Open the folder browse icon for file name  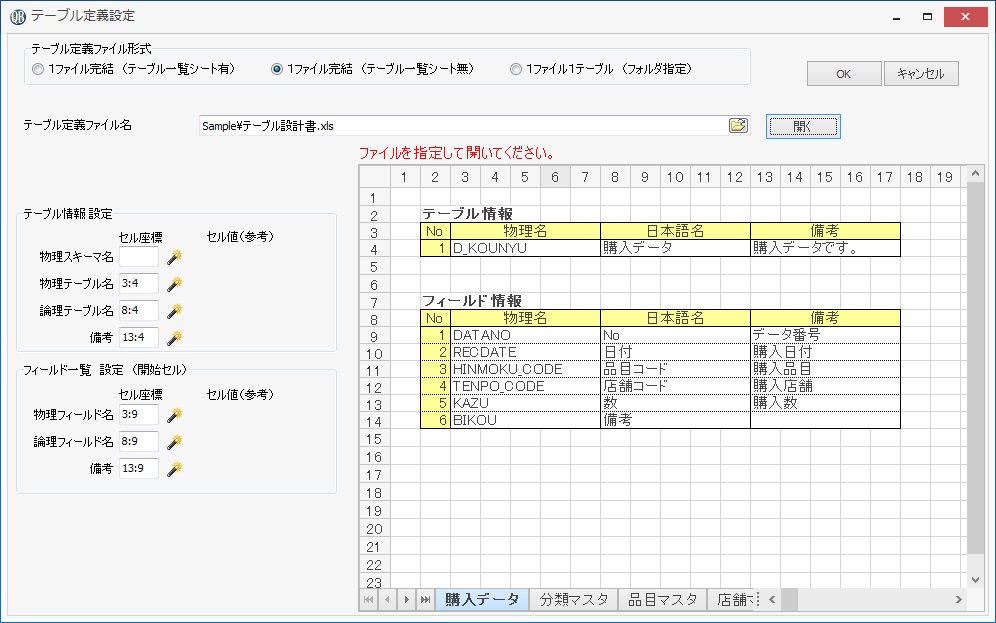[x=738, y=125]
